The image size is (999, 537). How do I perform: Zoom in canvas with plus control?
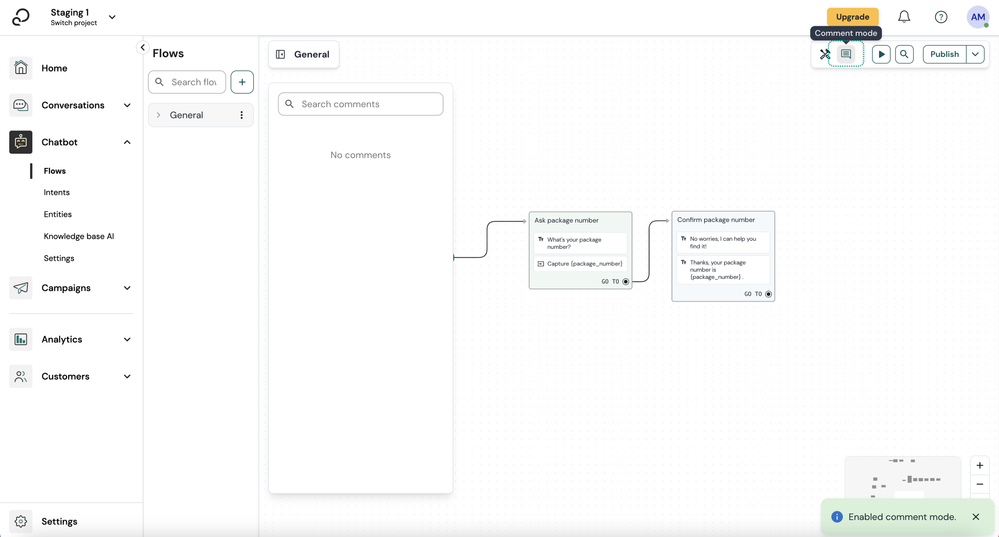pos(980,466)
